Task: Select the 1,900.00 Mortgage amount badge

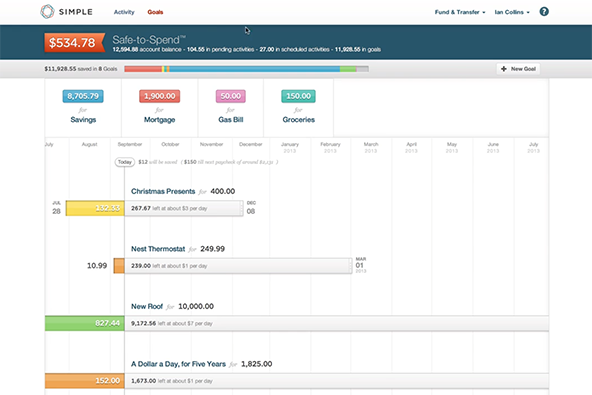Action: 159,96
